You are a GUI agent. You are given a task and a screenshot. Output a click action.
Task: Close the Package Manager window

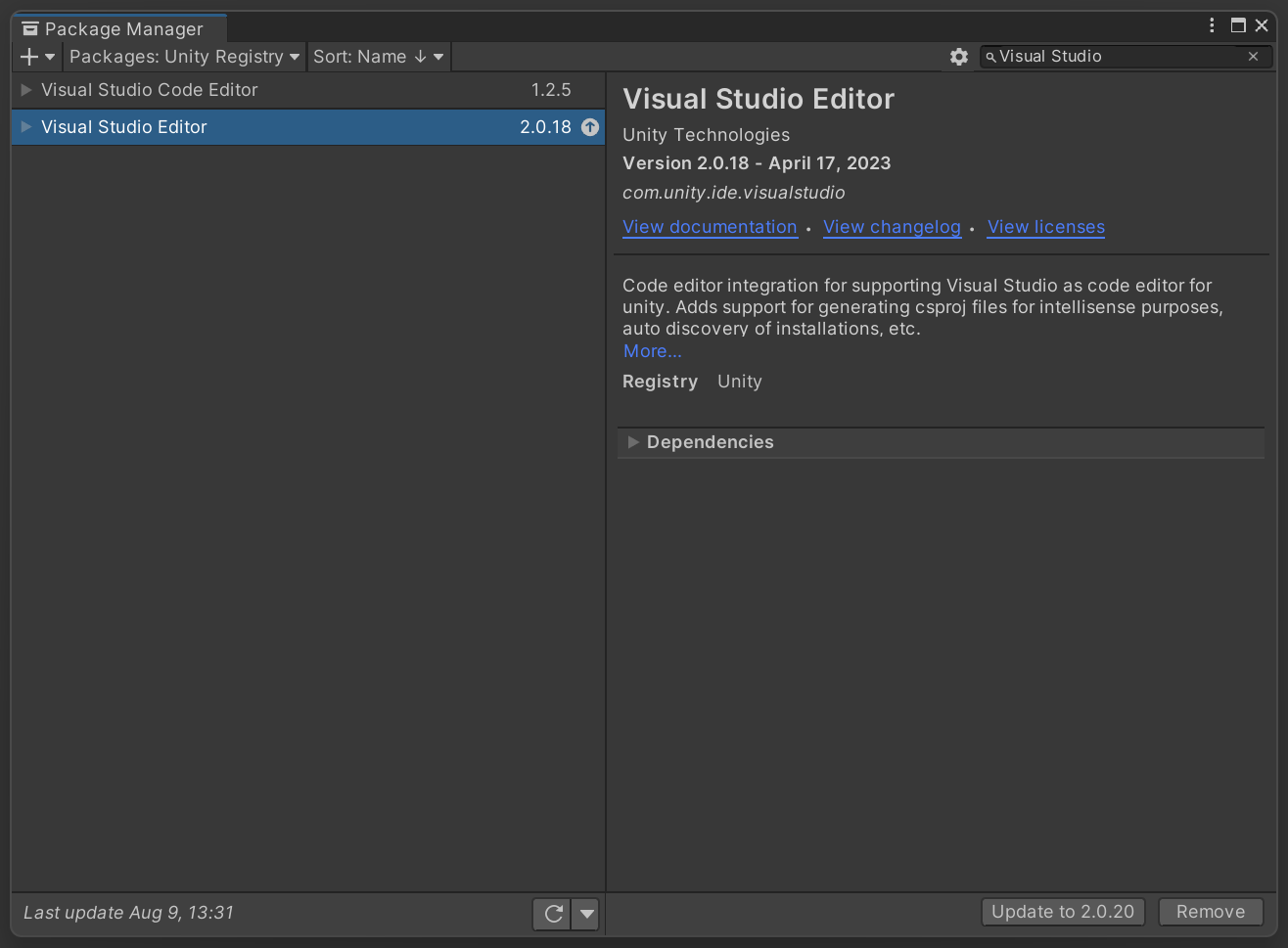(1262, 25)
